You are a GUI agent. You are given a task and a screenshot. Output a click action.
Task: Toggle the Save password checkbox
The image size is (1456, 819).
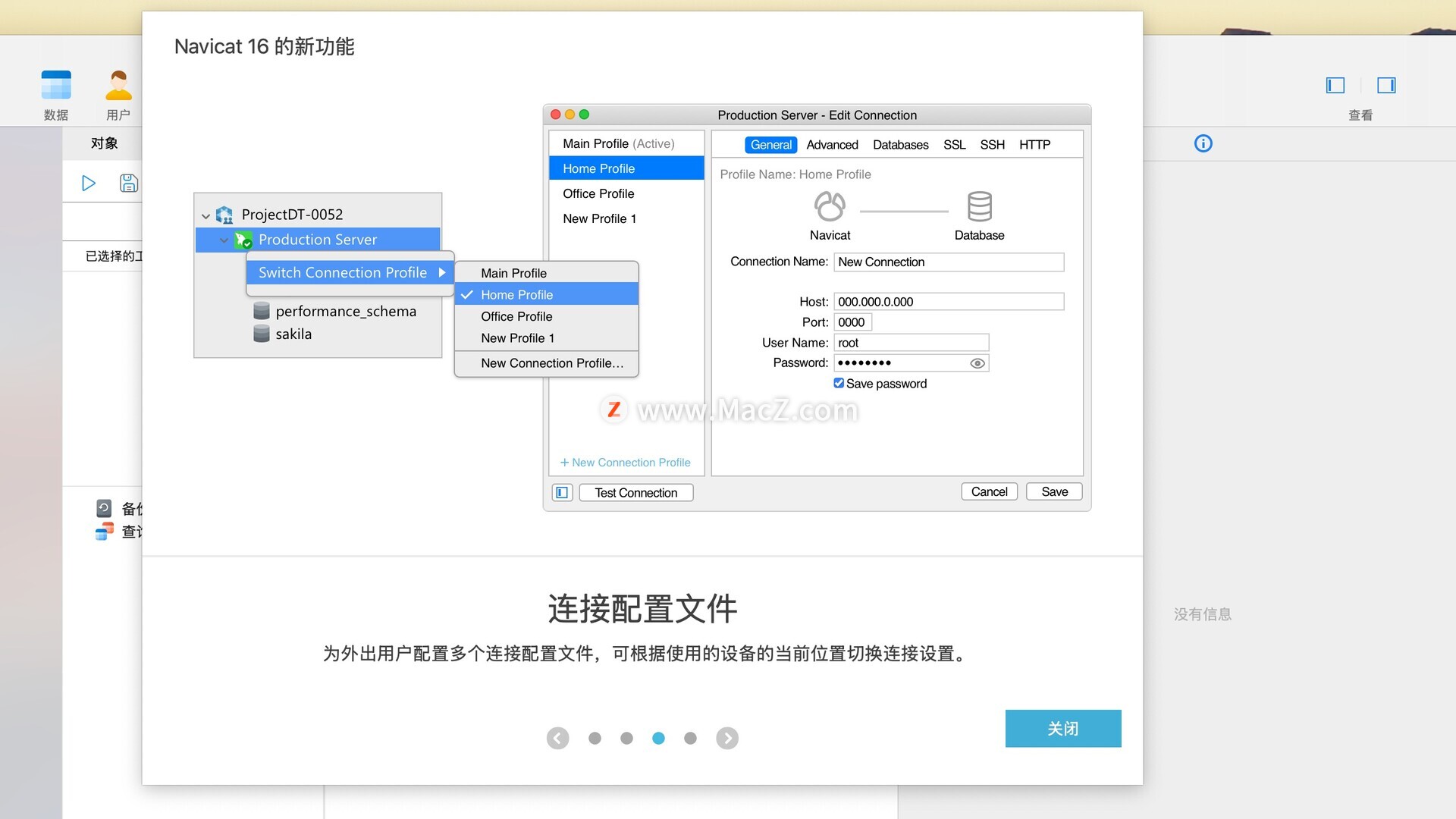pos(839,384)
